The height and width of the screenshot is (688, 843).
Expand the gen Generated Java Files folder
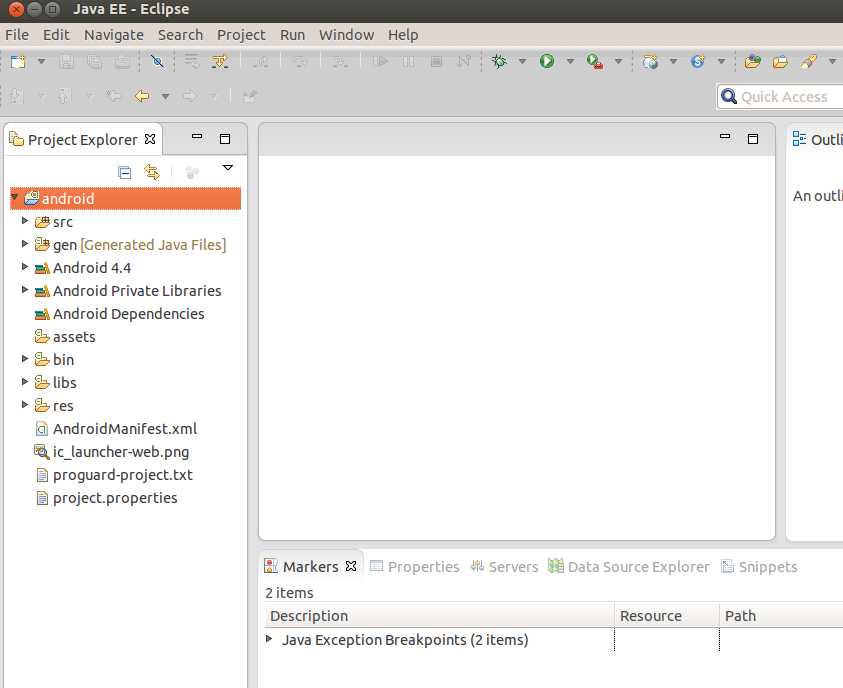click(x=24, y=243)
